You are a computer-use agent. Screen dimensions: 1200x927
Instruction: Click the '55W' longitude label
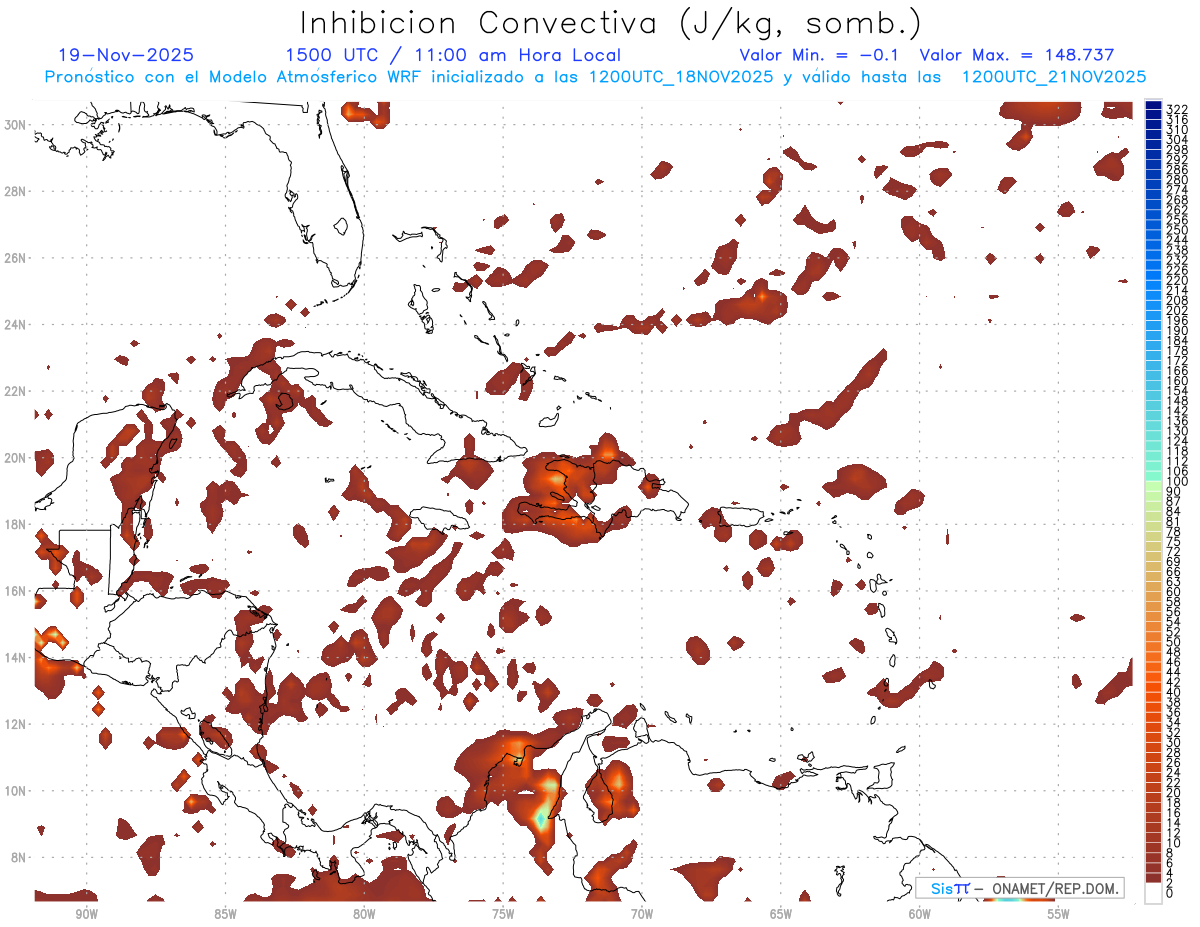point(1059,914)
